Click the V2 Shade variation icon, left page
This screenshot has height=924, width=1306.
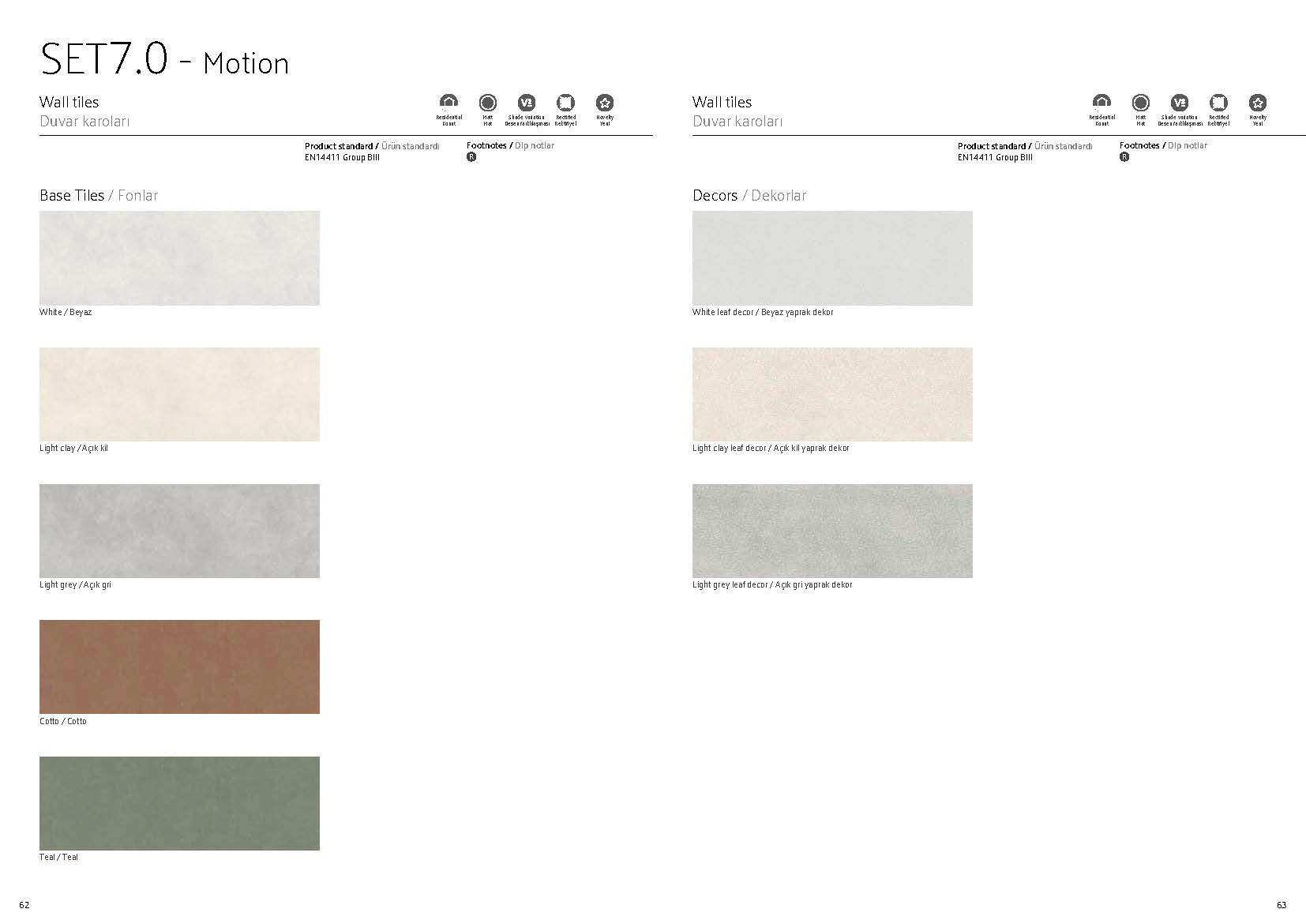[x=527, y=103]
